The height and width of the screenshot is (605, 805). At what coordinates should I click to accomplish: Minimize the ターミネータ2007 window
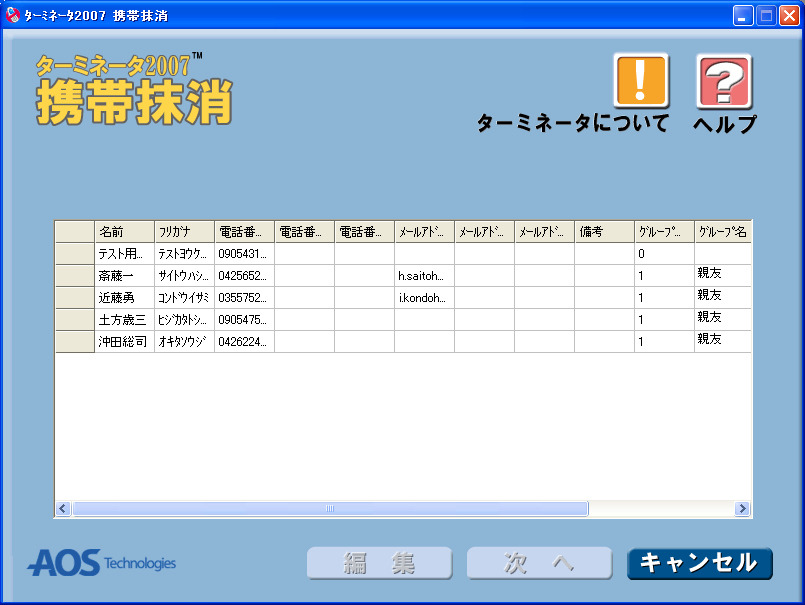(x=743, y=15)
